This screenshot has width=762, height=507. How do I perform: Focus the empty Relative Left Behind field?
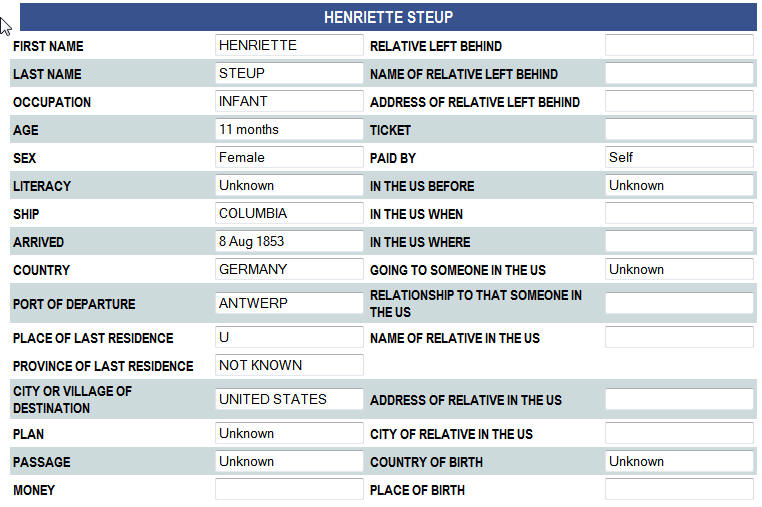(679, 46)
